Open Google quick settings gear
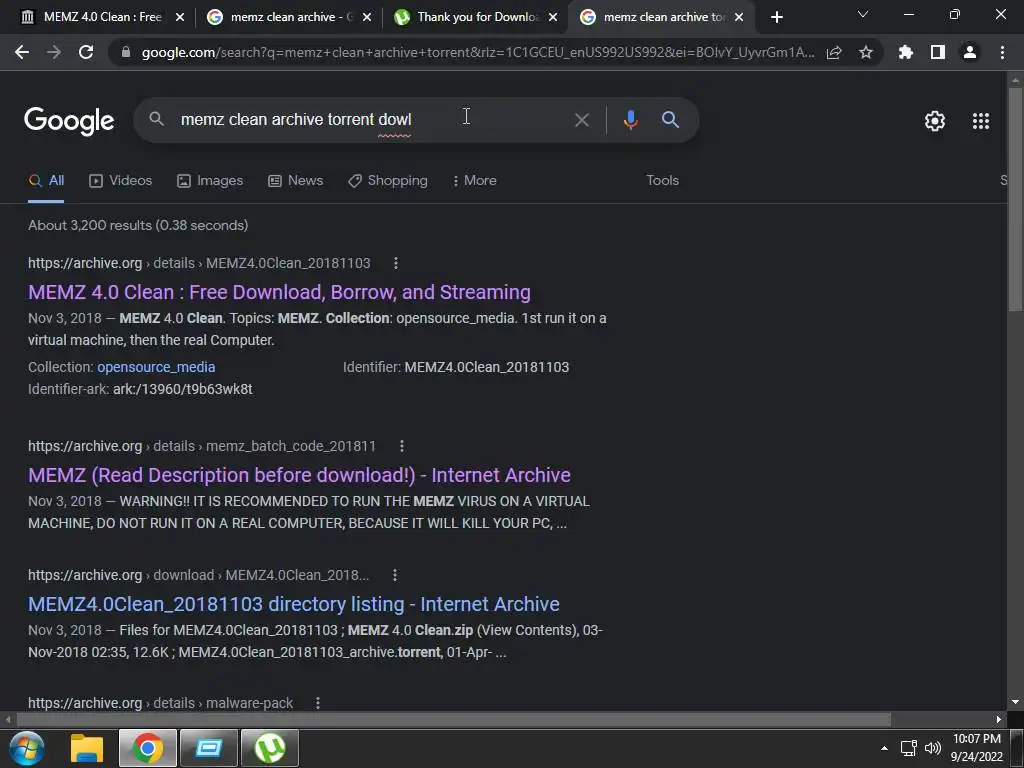 coord(935,121)
